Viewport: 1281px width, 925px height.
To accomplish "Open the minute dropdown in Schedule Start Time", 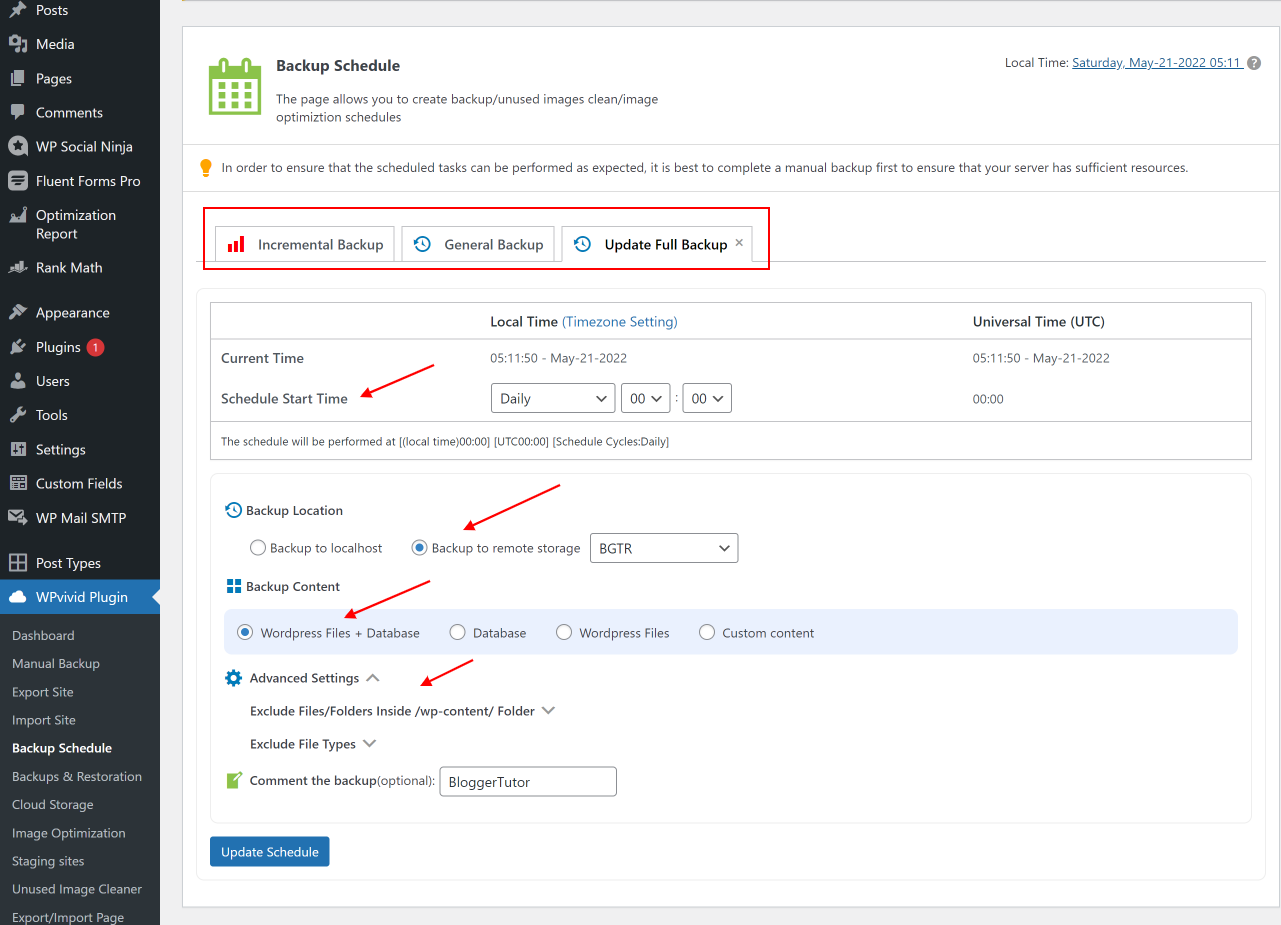I will point(707,398).
